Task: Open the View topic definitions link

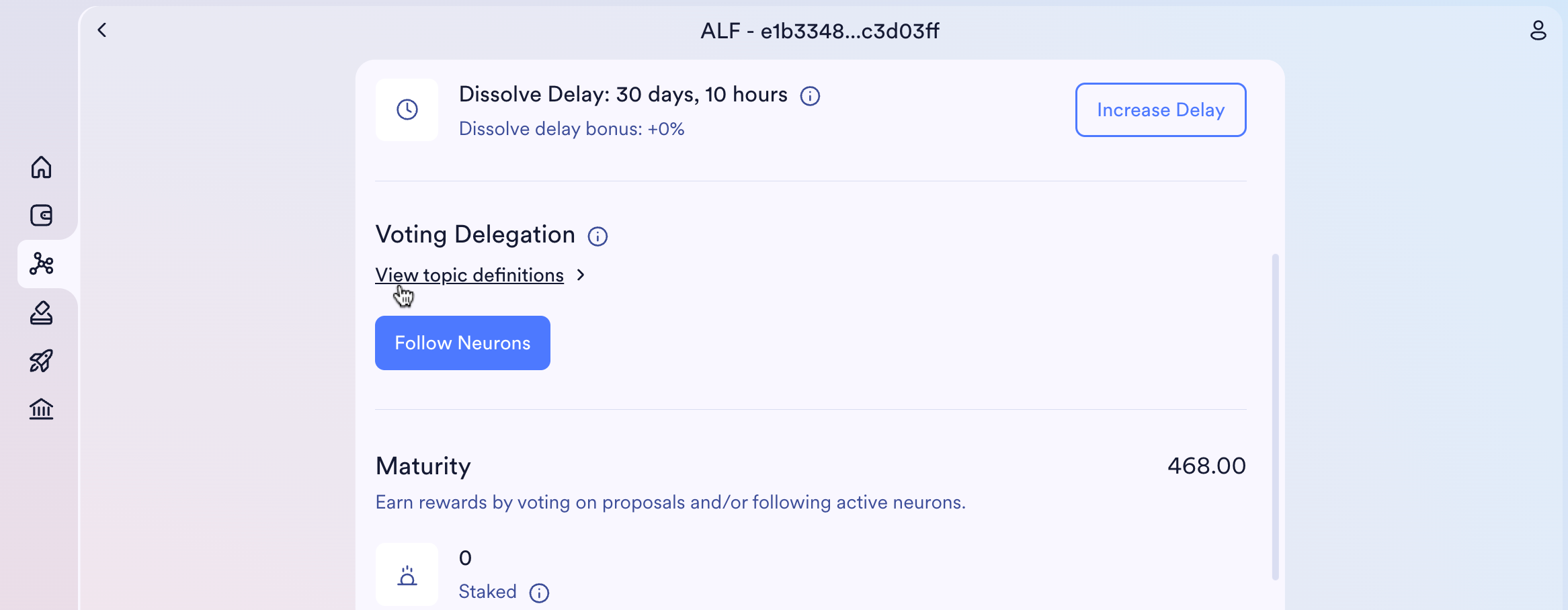Action: [x=469, y=275]
